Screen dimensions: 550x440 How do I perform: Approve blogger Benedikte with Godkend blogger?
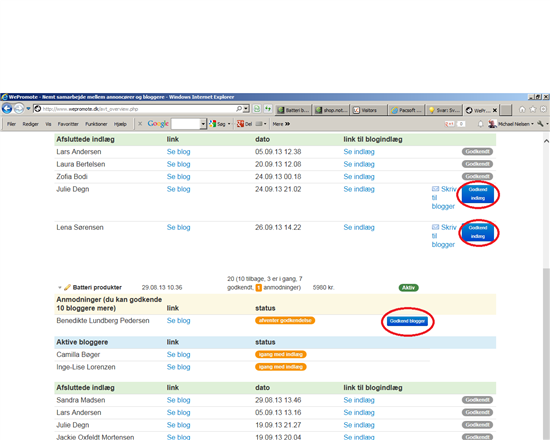(407, 321)
